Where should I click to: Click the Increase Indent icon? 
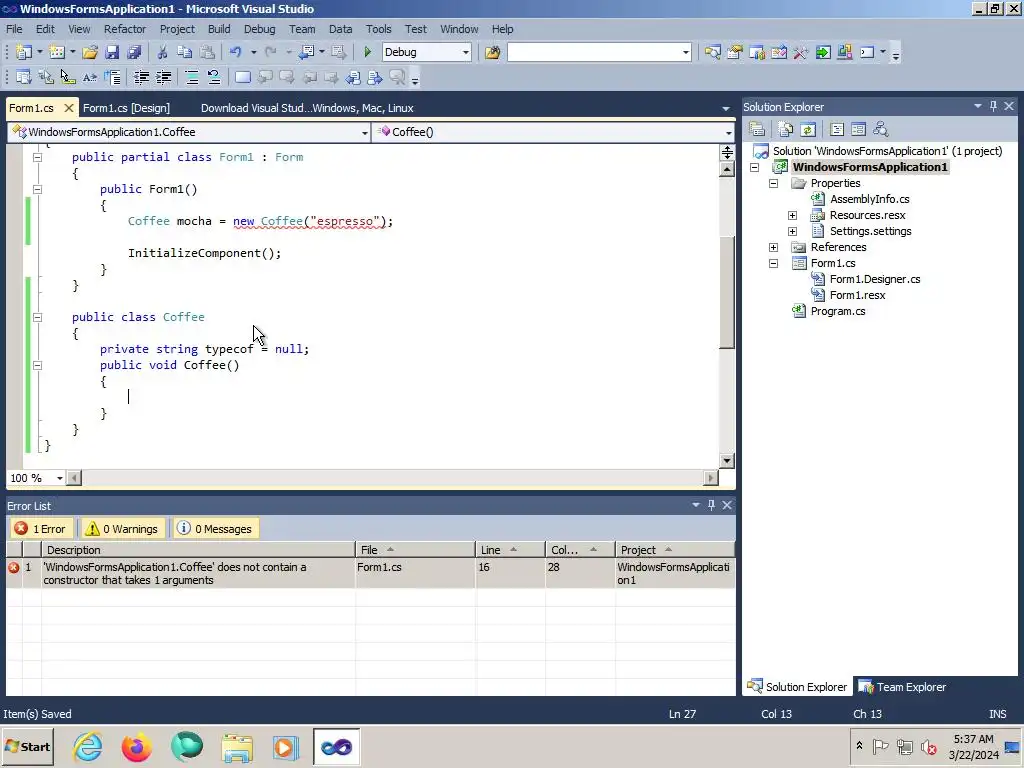point(163,78)
